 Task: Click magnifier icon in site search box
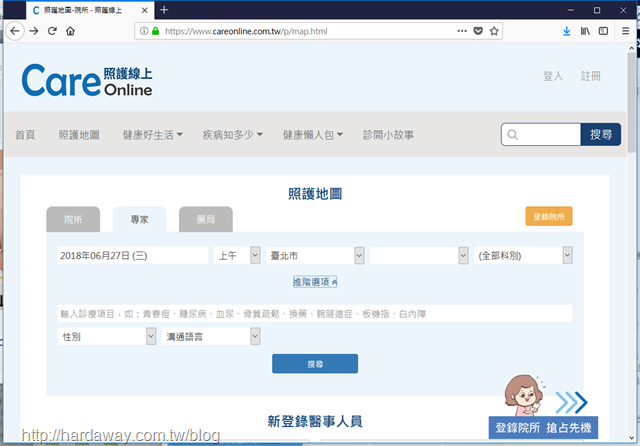click(513, 135)
